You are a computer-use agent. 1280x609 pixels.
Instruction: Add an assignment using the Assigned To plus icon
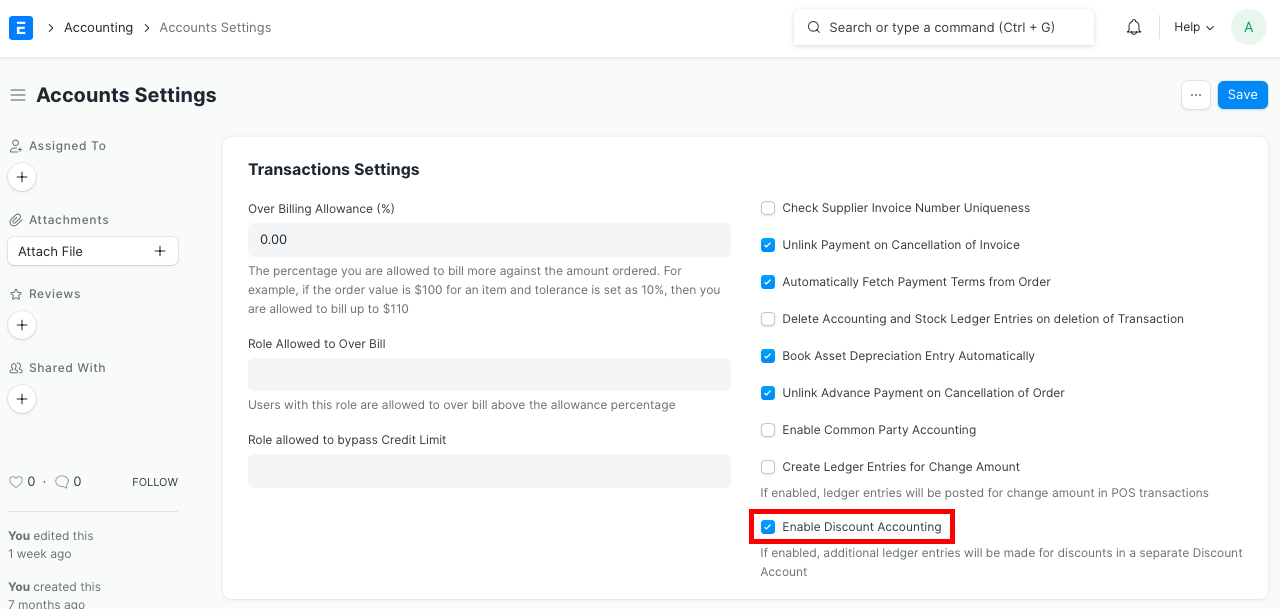tap(21, 177)
